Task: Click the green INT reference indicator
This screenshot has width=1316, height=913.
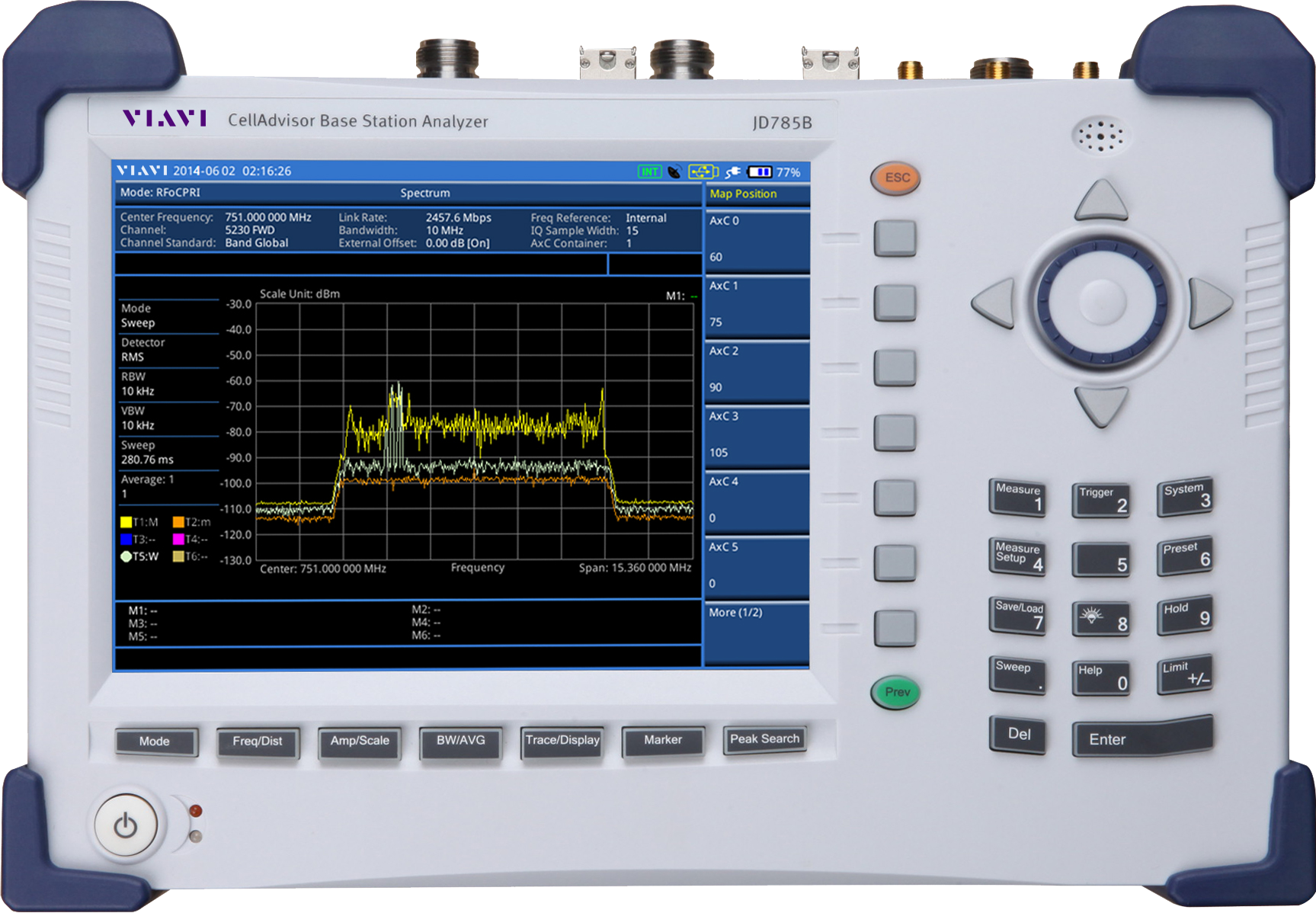Action: click(649, 172)
